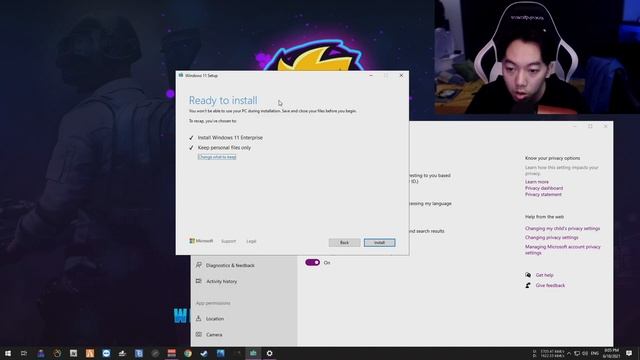Image resolution: width=640 pixels, height=360 pixels.
Task: Open 'Change what to keep' link
Action: [x=217, y=157]
